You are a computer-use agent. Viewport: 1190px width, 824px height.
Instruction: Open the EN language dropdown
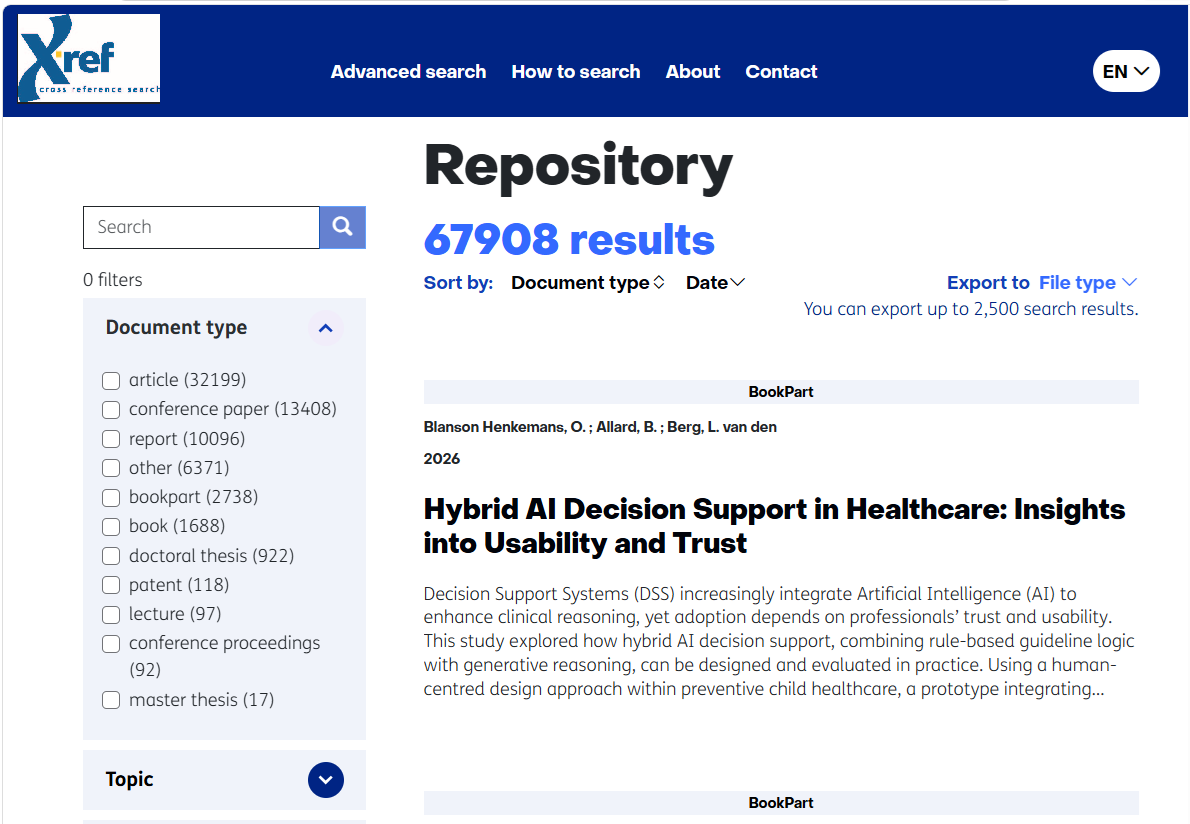pyautogui.click(x=1125, y=71)
